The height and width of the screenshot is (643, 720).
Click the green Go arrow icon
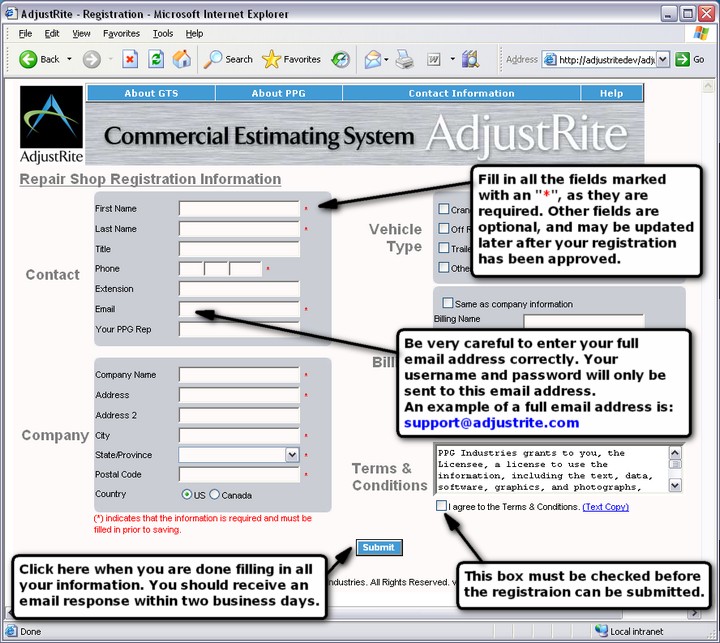click(682, 59)
